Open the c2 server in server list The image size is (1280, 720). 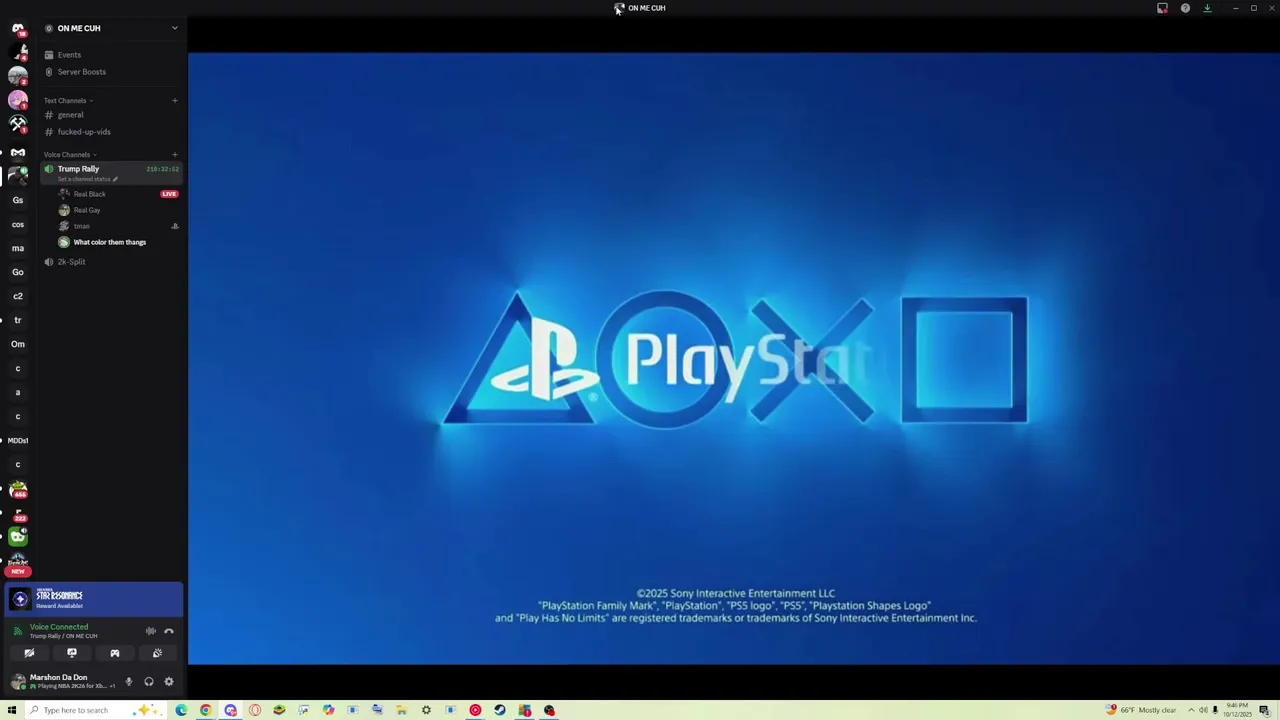pyautogui.click(x=18, y=296)
